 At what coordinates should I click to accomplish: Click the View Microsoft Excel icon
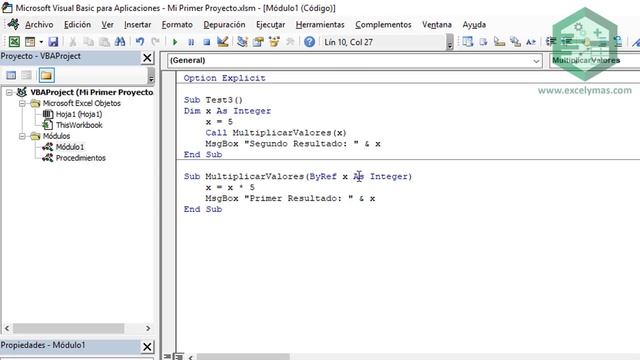point(14,42)
